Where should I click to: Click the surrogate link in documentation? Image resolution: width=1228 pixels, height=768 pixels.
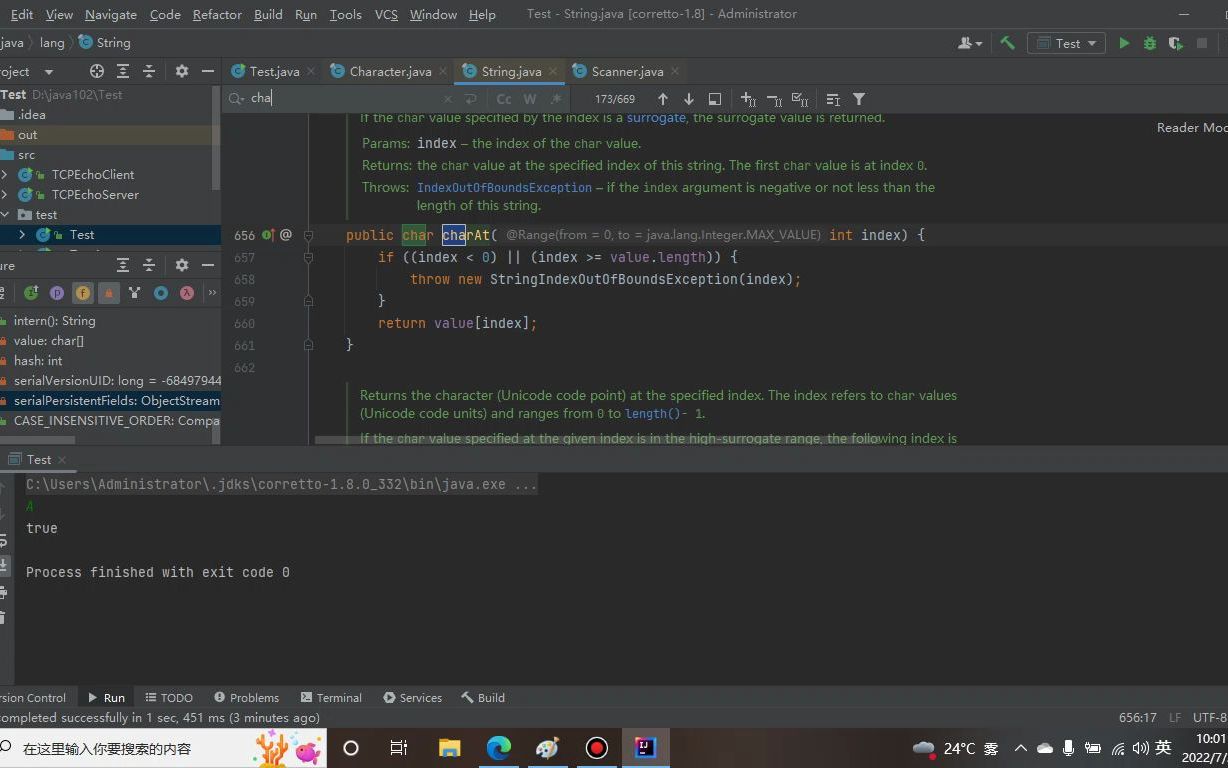point(656,117)
